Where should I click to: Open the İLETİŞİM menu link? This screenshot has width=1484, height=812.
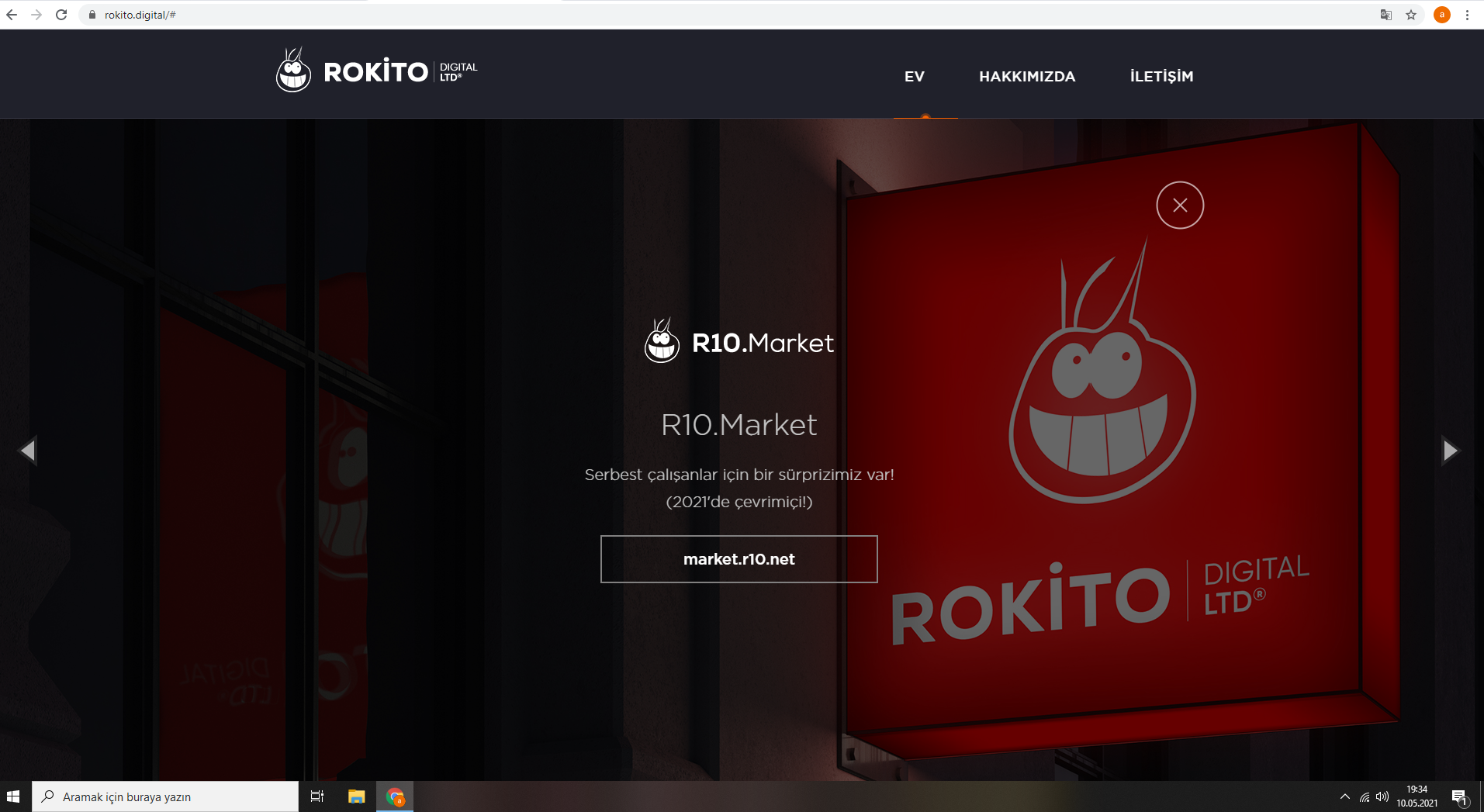[x=1161, y=76]
